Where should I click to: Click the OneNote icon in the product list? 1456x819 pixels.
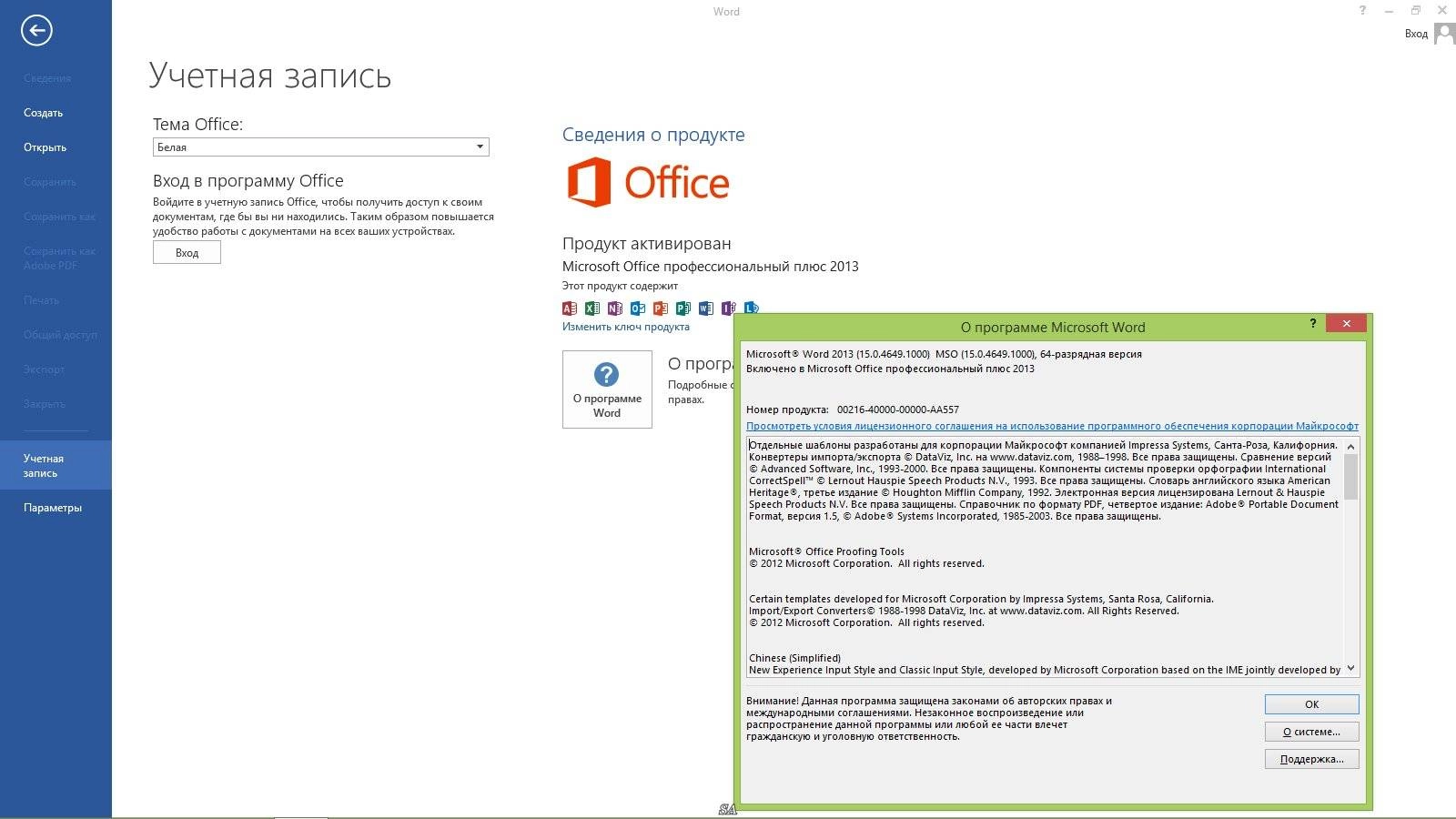[x=615, y=308]
